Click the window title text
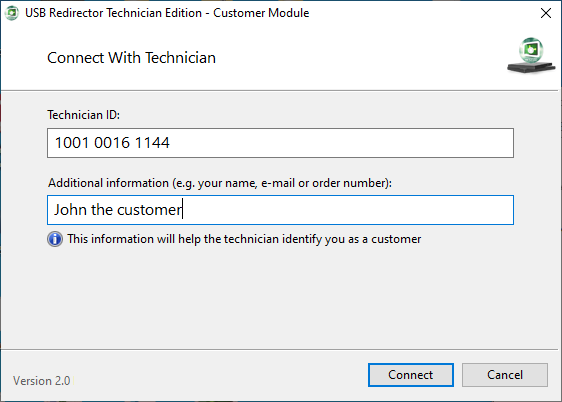Image resolution: width=562 pixels, height=402 pixels. pyautogui.click(x=167, y=13)
